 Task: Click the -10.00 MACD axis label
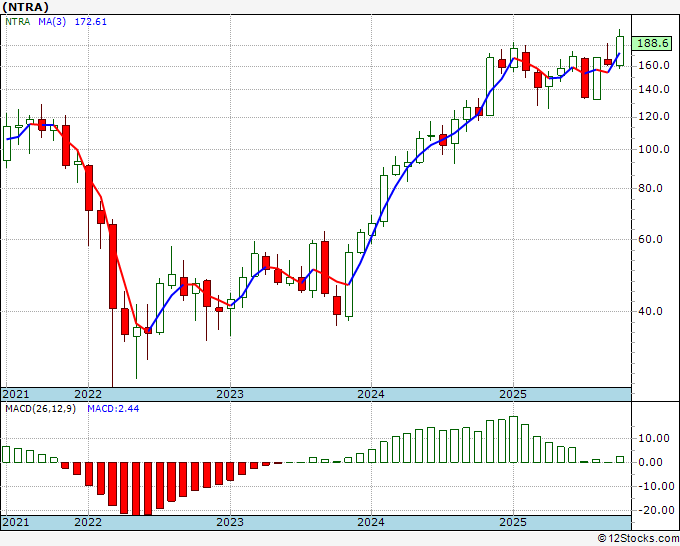tap(655, 487)
